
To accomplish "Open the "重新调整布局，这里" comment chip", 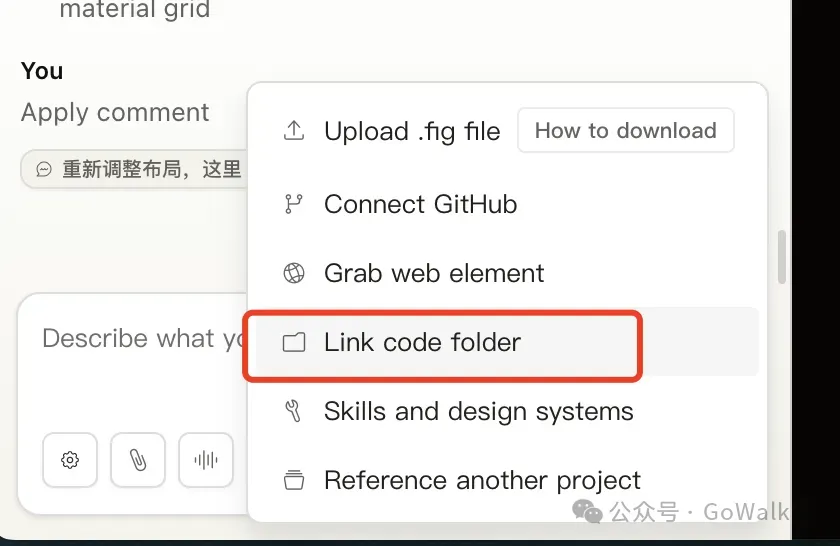I will tap(150, 170).
